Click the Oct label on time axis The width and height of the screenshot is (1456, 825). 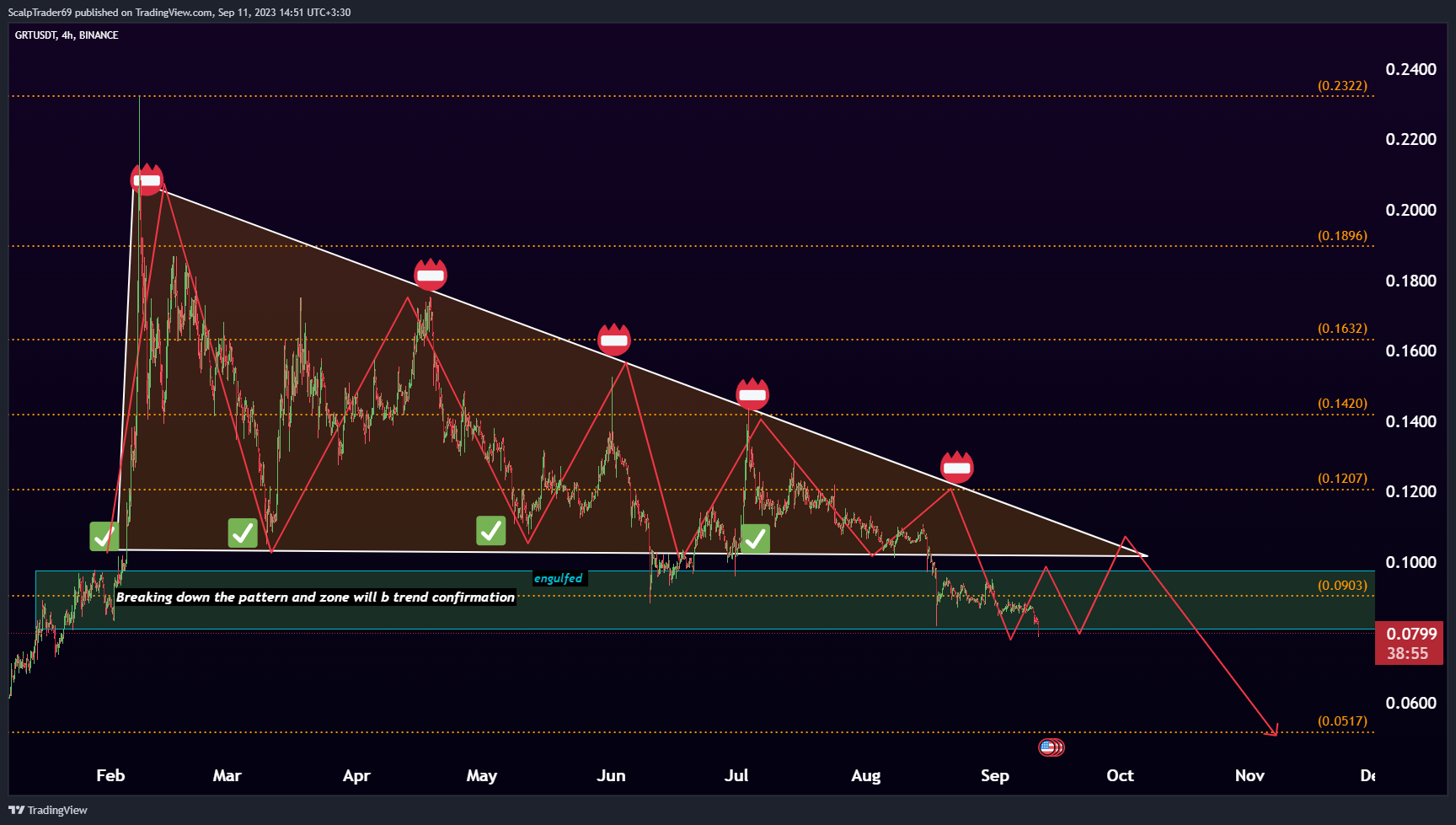point(1120,775)
